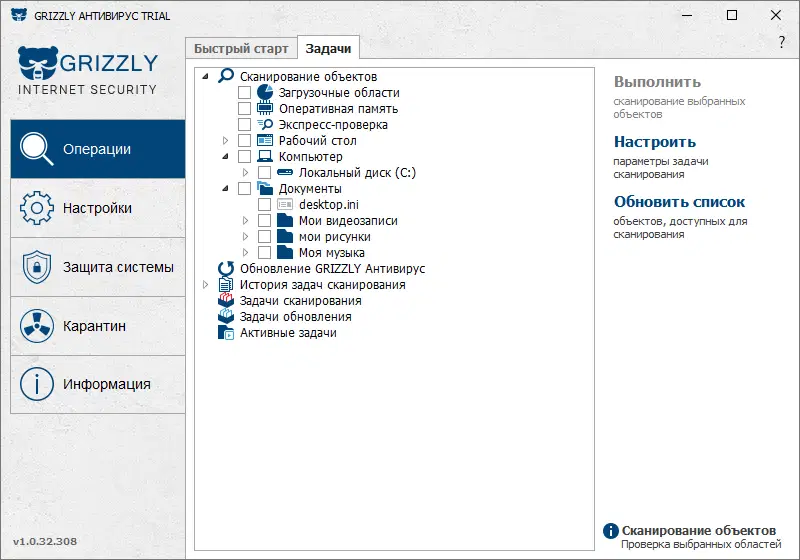Expand the Мои видеозаписи folder
This screenshot has height=560, width=800.
click(x=245, y=220)
